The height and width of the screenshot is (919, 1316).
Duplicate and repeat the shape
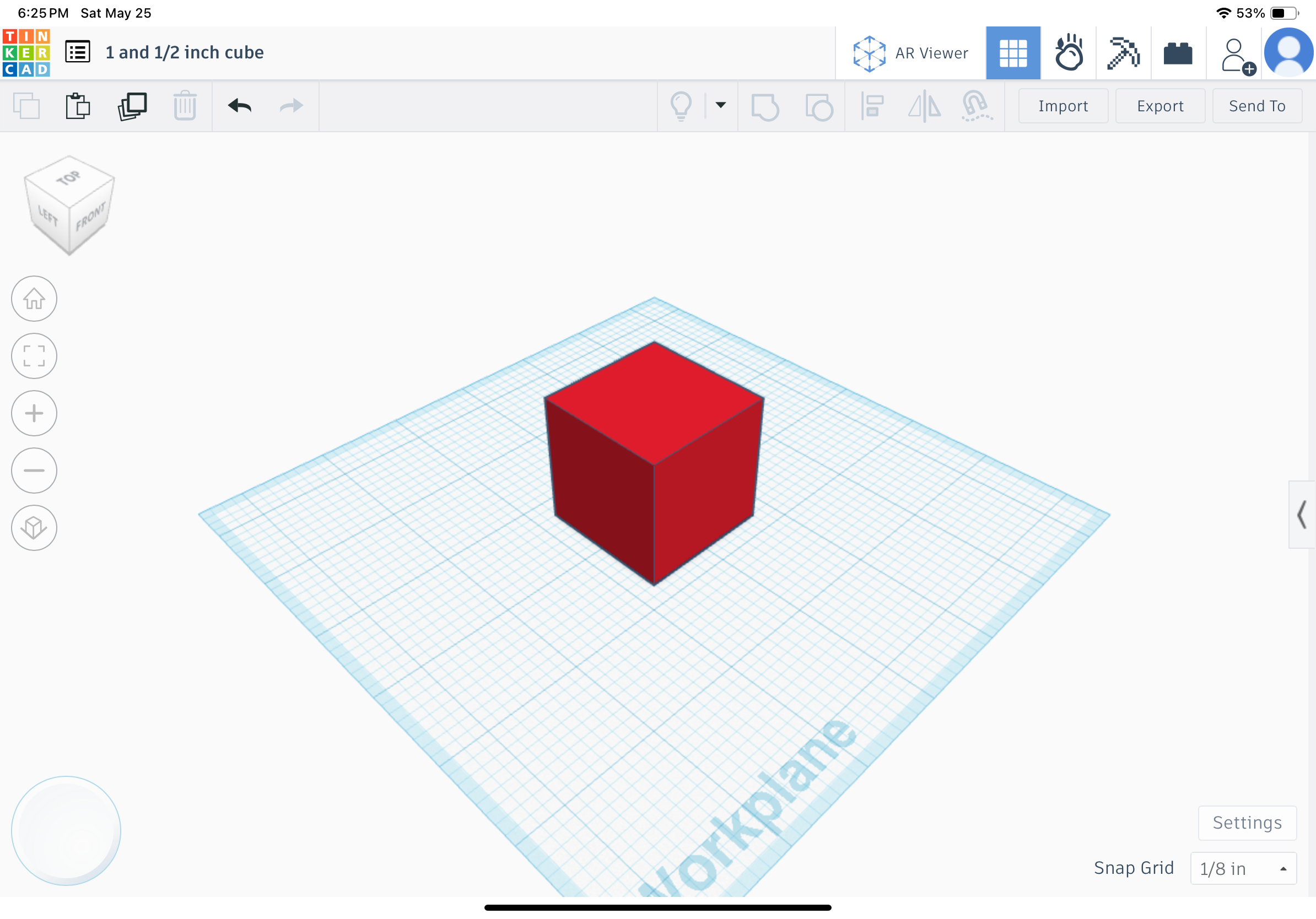(132, 106)
